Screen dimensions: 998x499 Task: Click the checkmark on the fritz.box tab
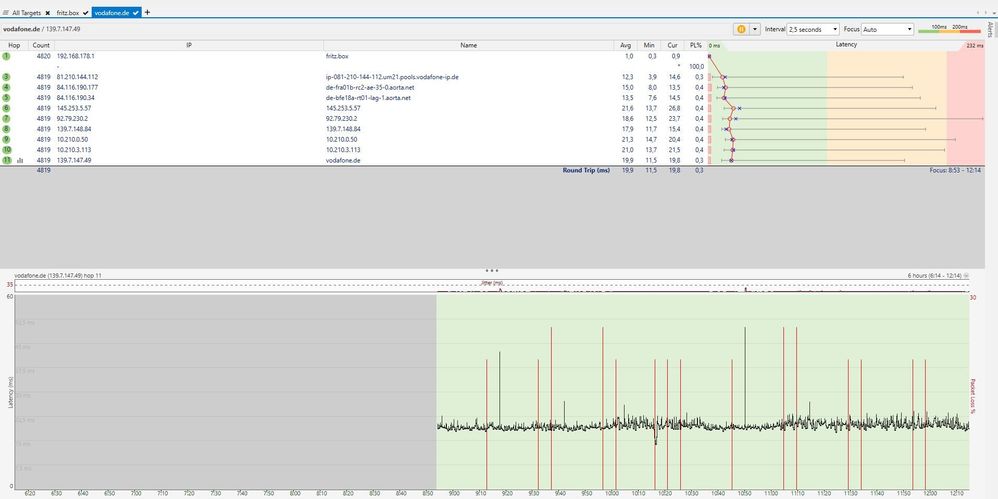pyautogui.click(x=86, y=12)
